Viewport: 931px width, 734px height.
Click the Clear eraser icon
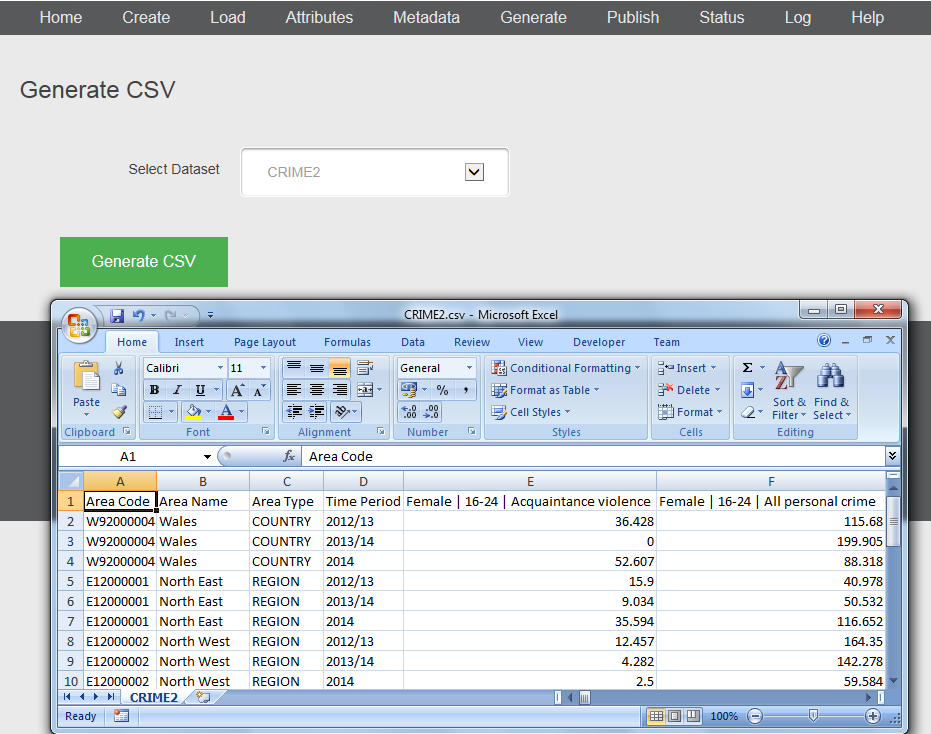coord(748,412)
